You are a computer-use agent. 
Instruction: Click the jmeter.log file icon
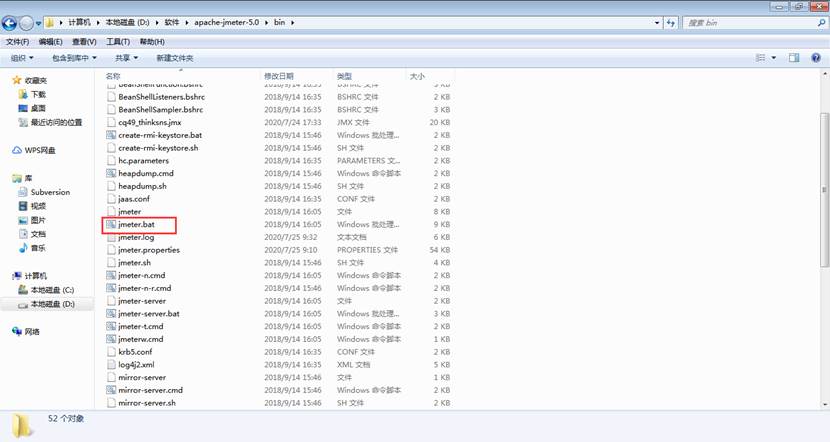111,237
